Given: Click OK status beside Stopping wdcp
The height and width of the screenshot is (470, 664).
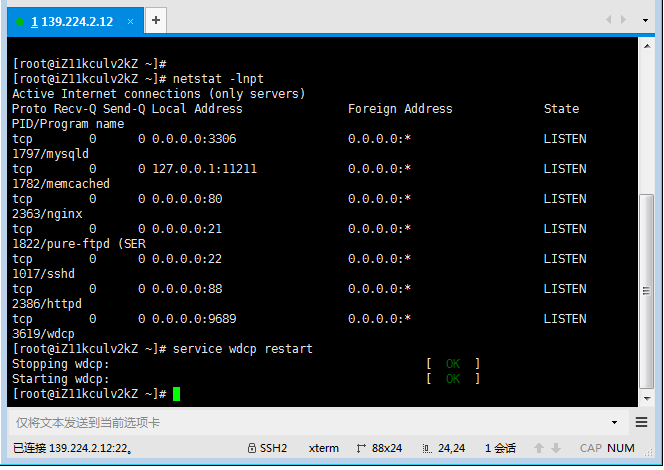Looking at the screenshot, I should click(453, 364).
